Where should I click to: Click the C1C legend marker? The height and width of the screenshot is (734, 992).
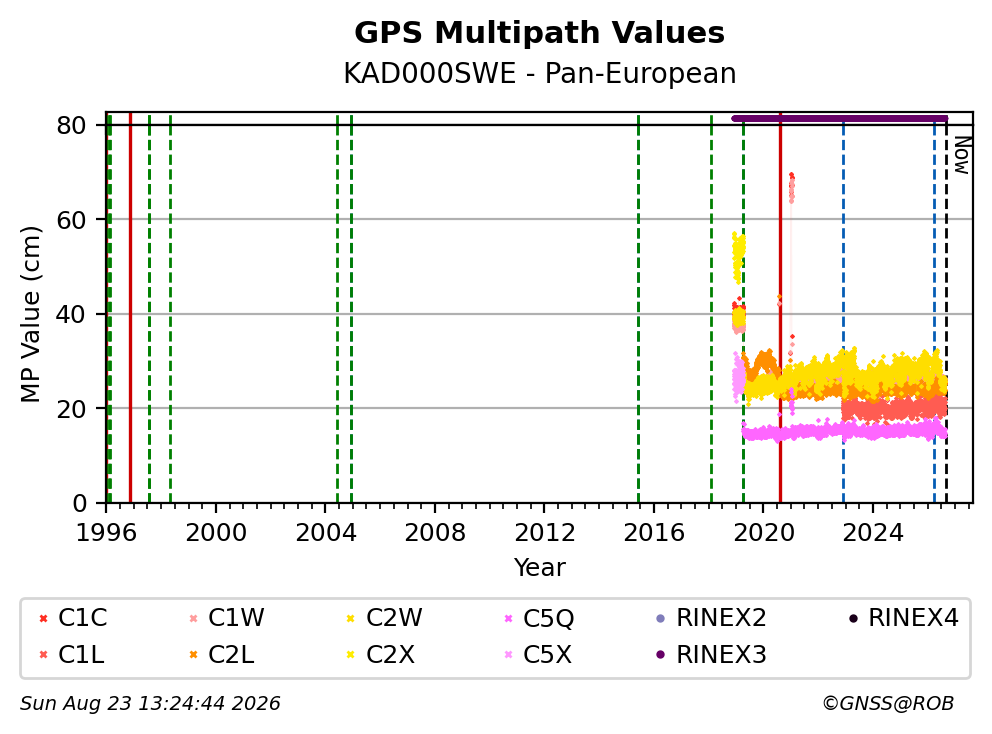pos(44,618)
